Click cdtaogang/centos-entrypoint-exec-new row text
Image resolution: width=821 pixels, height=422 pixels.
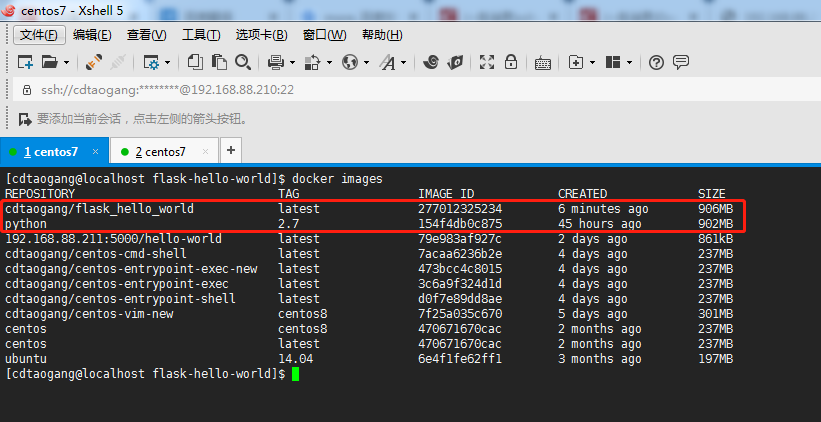tap(131, 269)
